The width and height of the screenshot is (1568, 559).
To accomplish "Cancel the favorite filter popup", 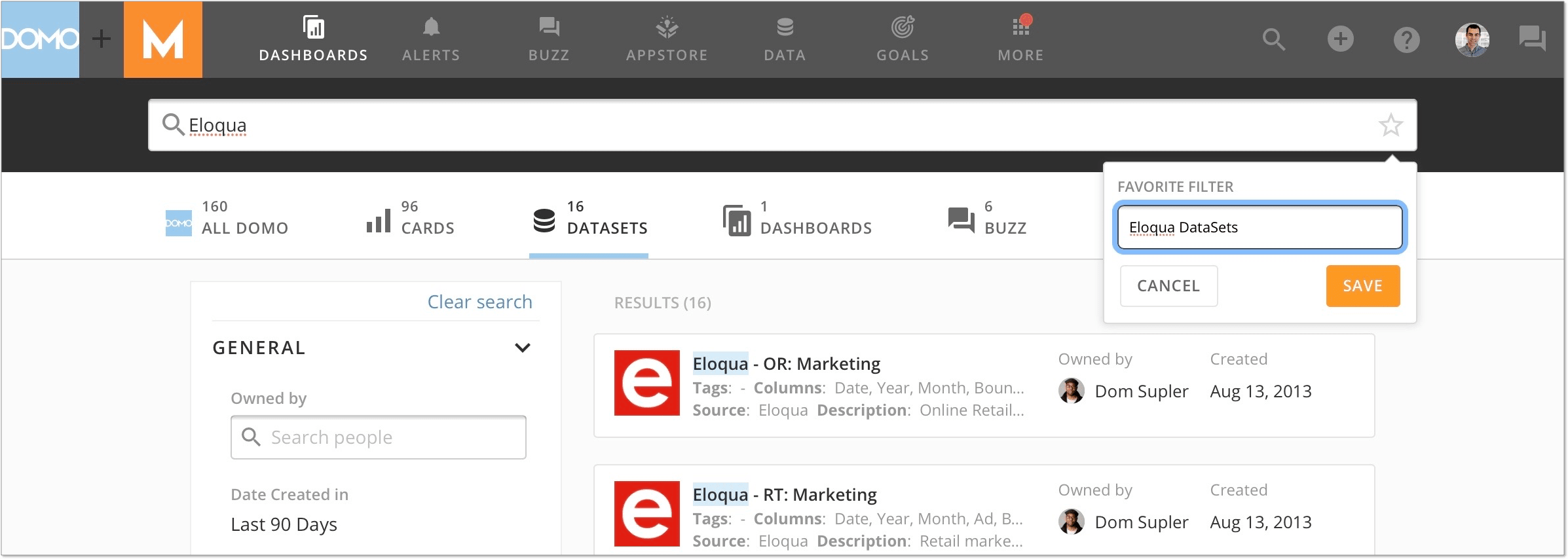I will 1168,286.
